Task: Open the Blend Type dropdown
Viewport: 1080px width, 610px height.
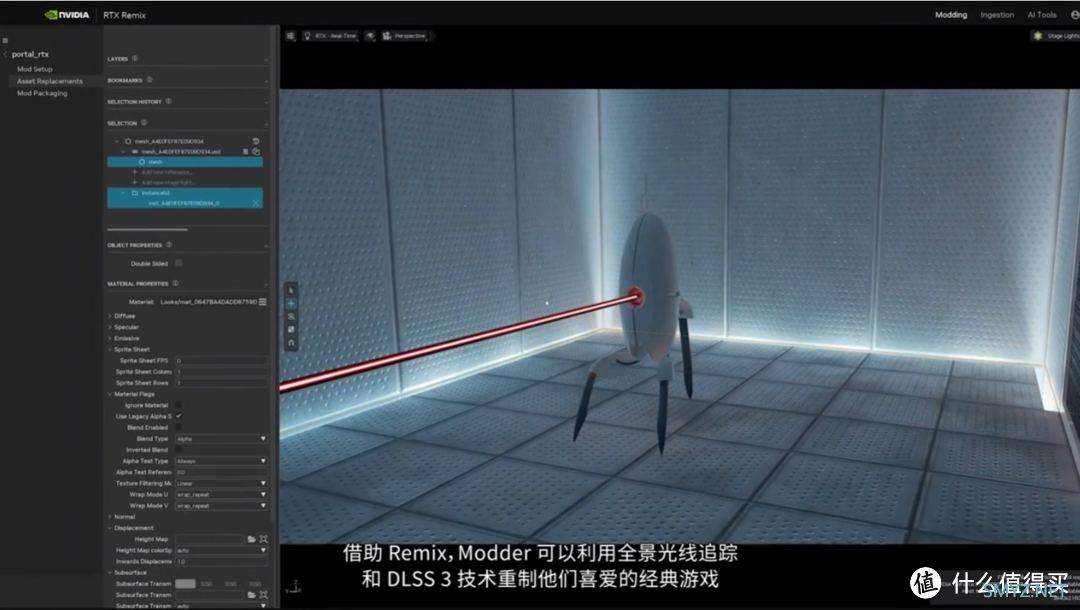Action: [221, 439]
